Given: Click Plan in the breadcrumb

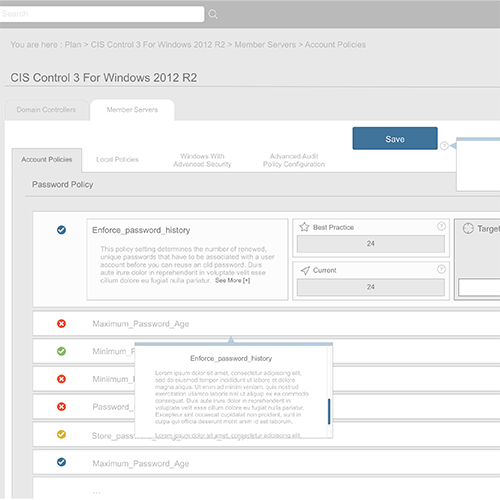Looking at the screenshot, I should [x=73, y=45].
